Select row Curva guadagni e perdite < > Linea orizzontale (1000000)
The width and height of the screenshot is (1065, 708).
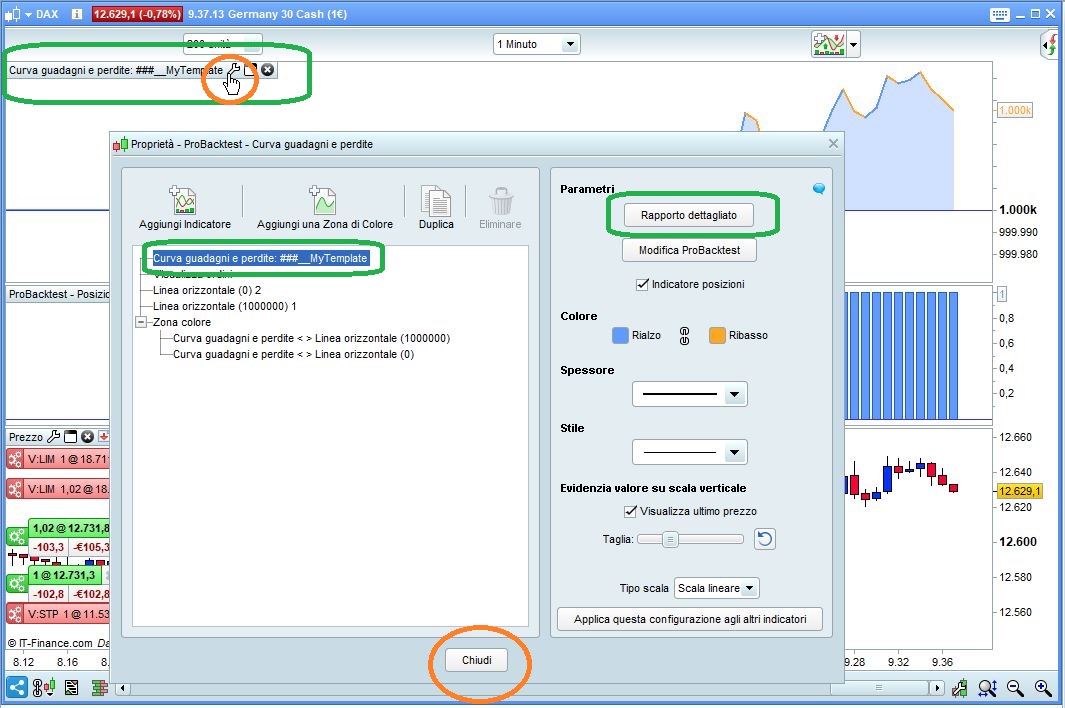click(311, 338)
